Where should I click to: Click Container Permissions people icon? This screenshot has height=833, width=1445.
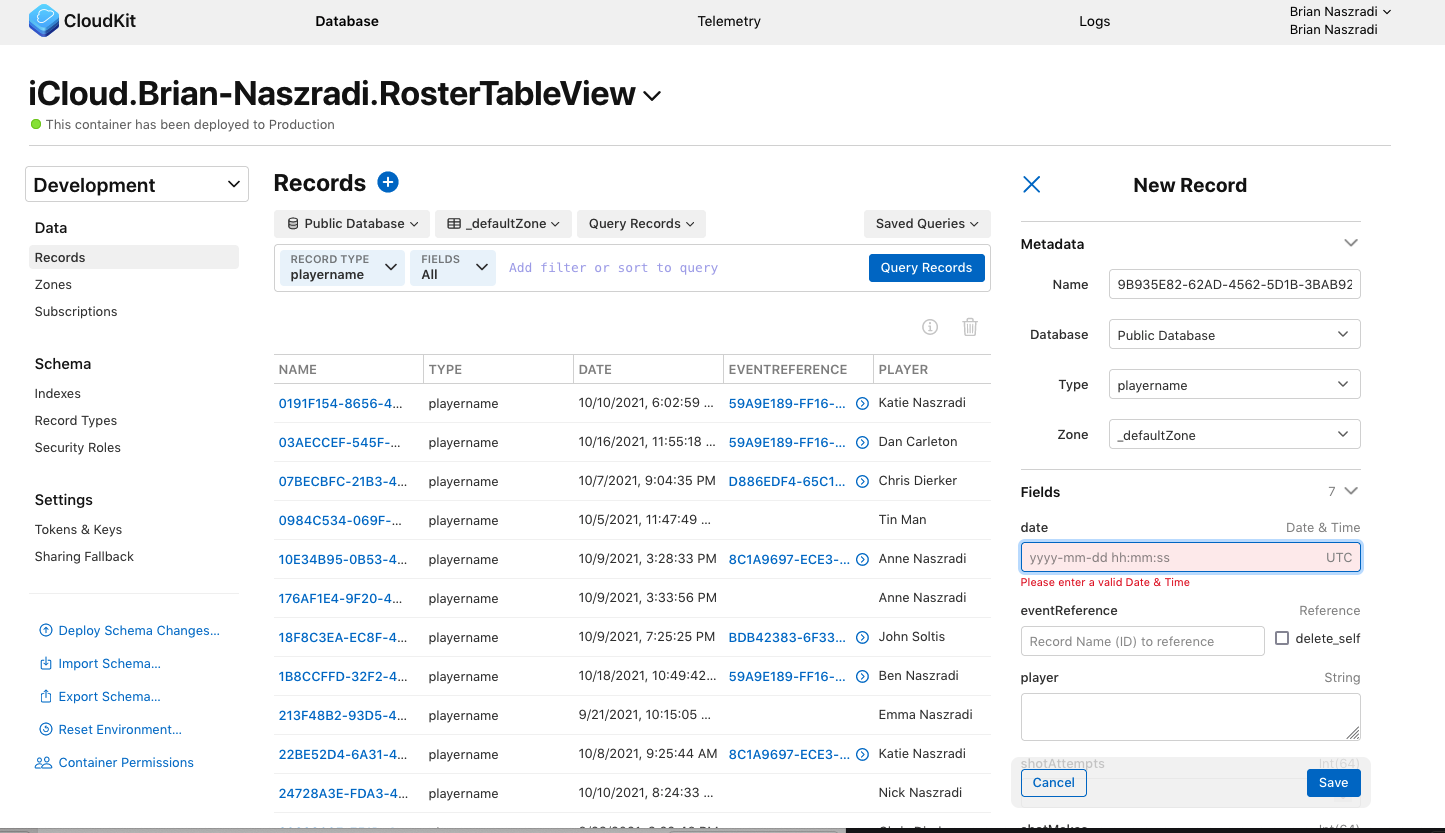click(x=43, y=762)
